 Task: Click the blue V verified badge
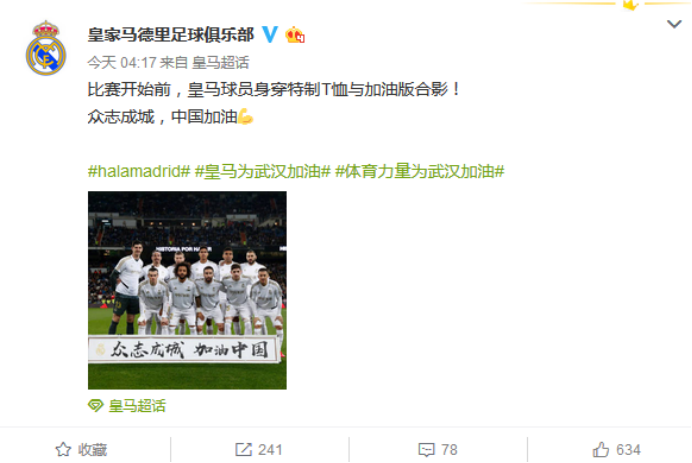pyautogui.click(x=270, y=34)
